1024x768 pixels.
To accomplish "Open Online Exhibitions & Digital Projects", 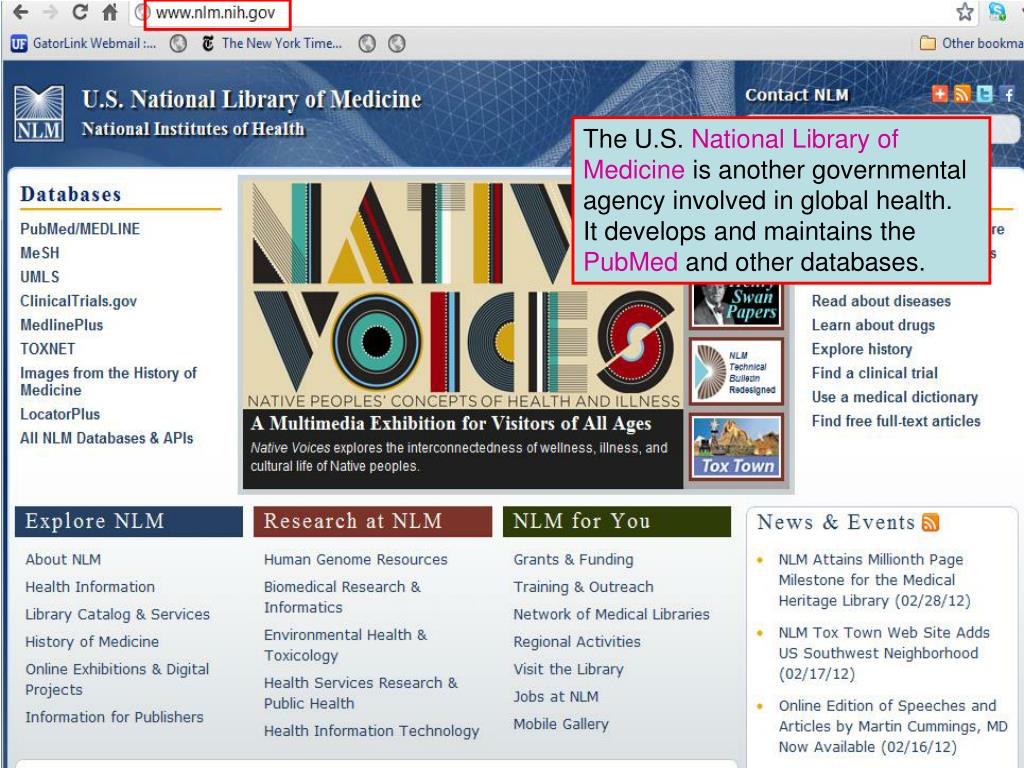I will click(x=118, y=679).
